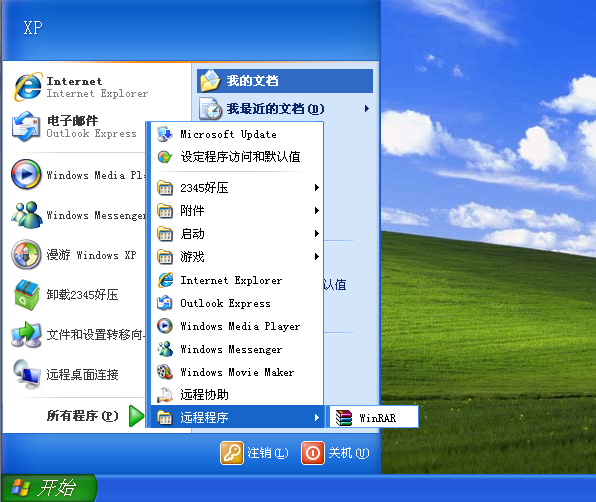Image resolution: width=596 pixels, height=502 pixels.
Task: Click the 2345好压 folder icon
Action: point(165,188)
